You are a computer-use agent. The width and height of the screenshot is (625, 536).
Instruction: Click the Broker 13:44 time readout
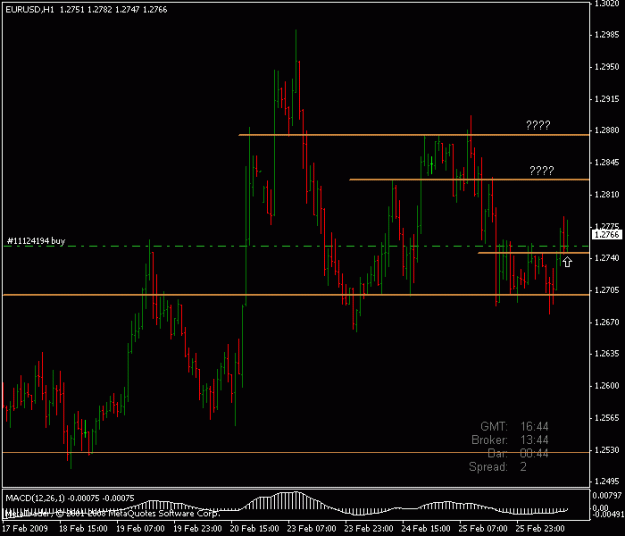(x=510, y=440)
